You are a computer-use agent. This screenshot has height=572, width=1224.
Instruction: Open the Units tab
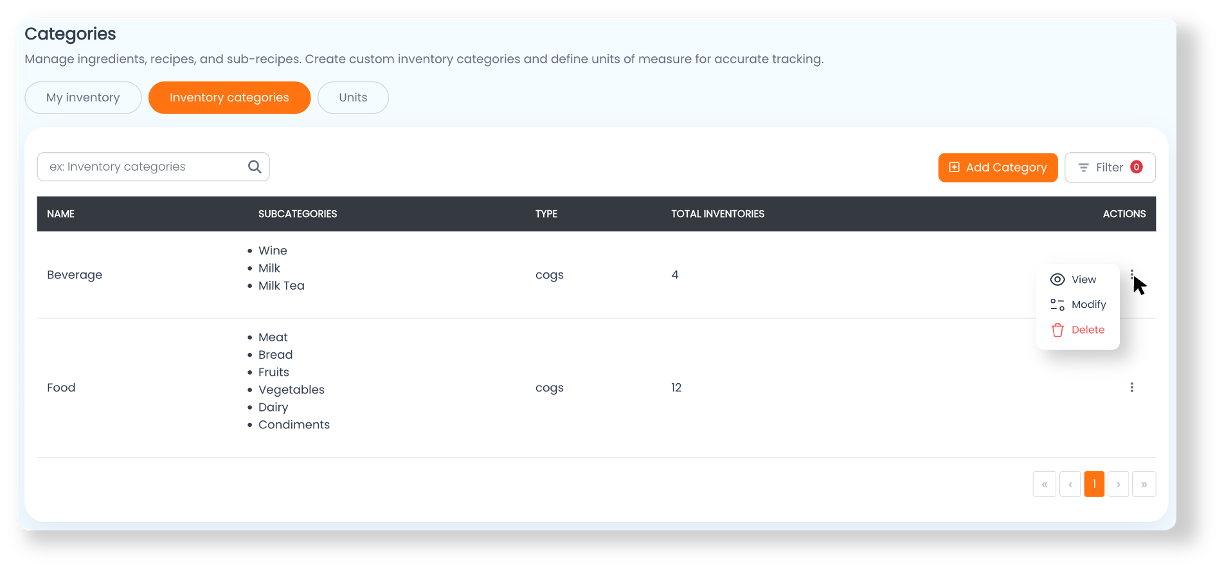(353, 98)
